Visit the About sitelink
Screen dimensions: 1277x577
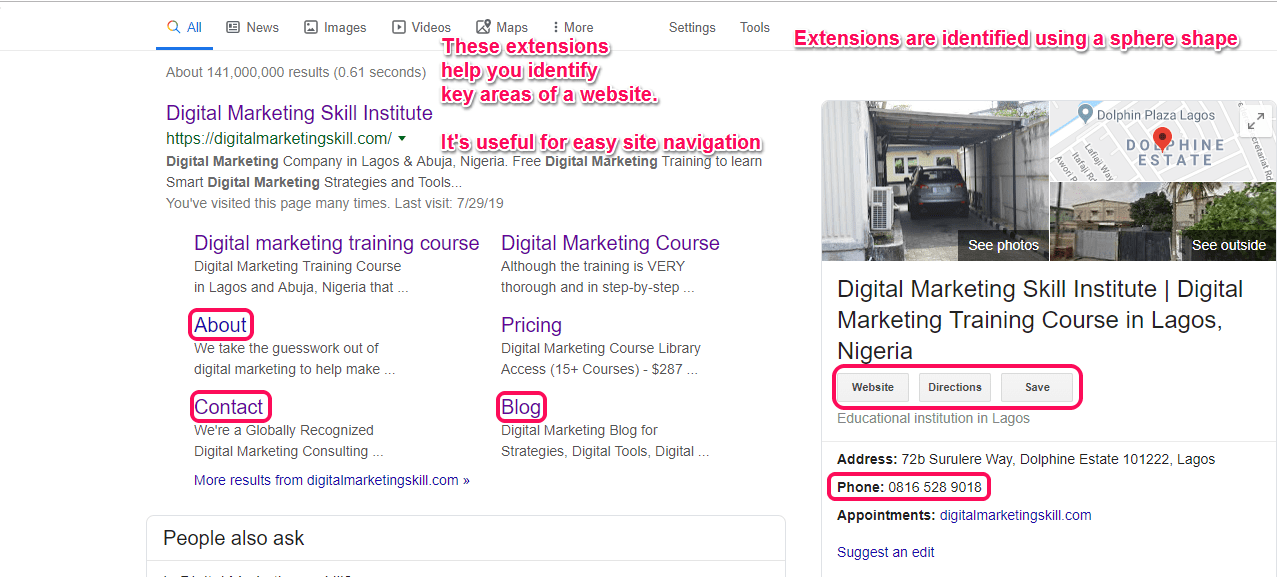(x=220, y=325)
